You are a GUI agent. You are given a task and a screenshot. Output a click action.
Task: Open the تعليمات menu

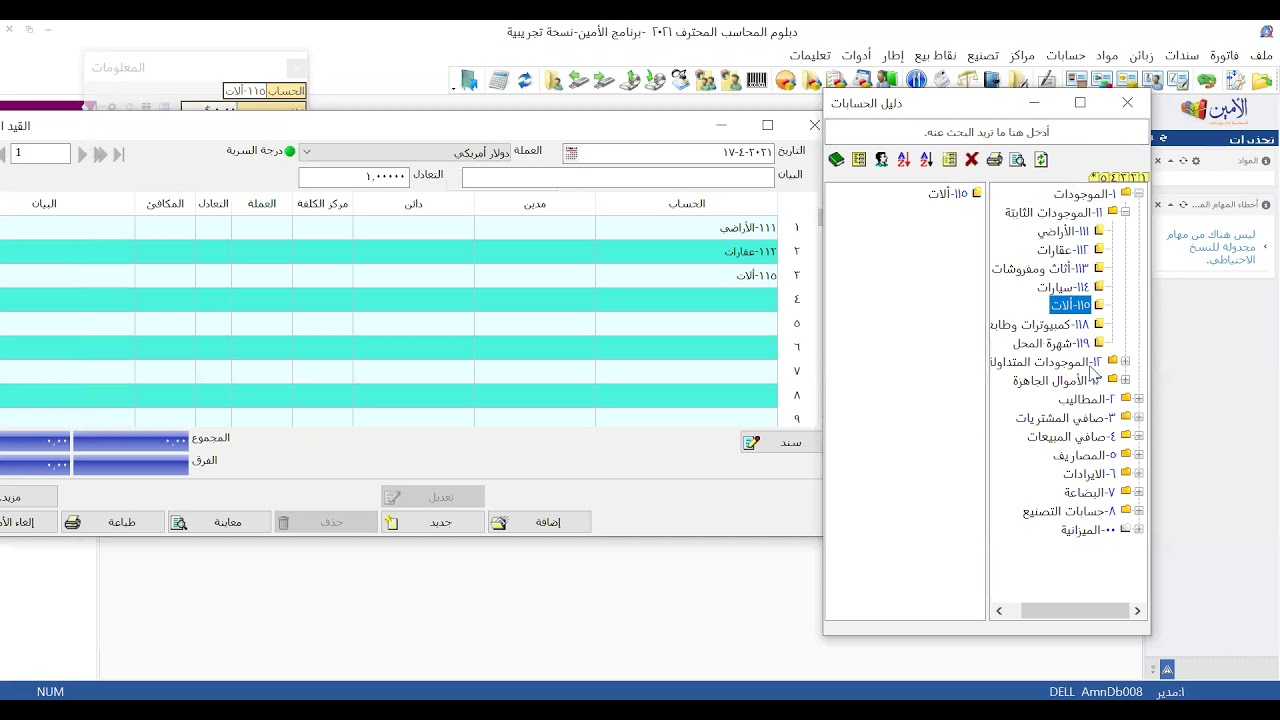tap(810, 56)
